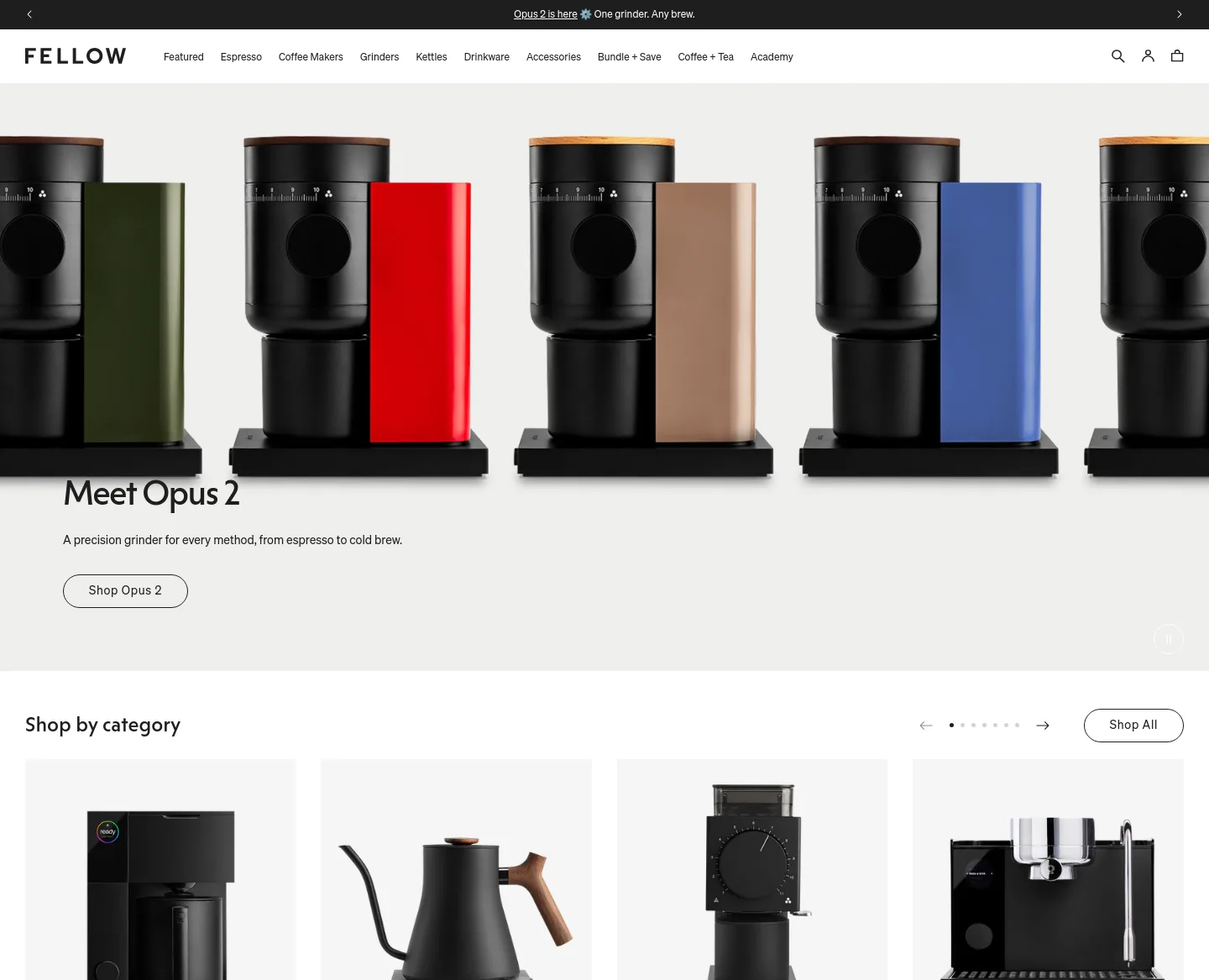Image resolution: width=1209 pixels, height=980 pixels.
Task: Click 'One grinder. Any brew.' announcement text
Action: click(x=644, y=14)
